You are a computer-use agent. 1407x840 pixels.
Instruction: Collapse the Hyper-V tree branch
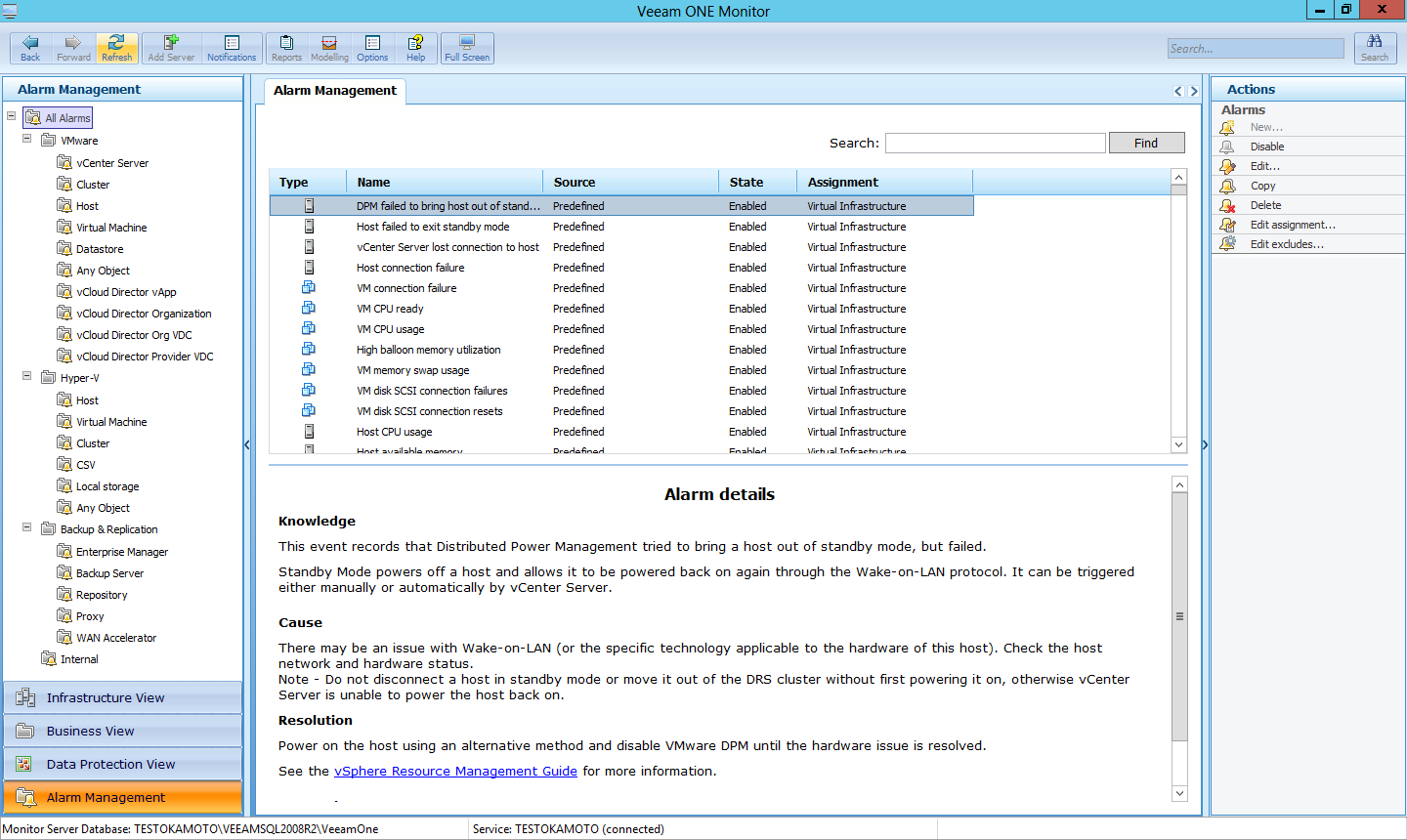(26, 376)
